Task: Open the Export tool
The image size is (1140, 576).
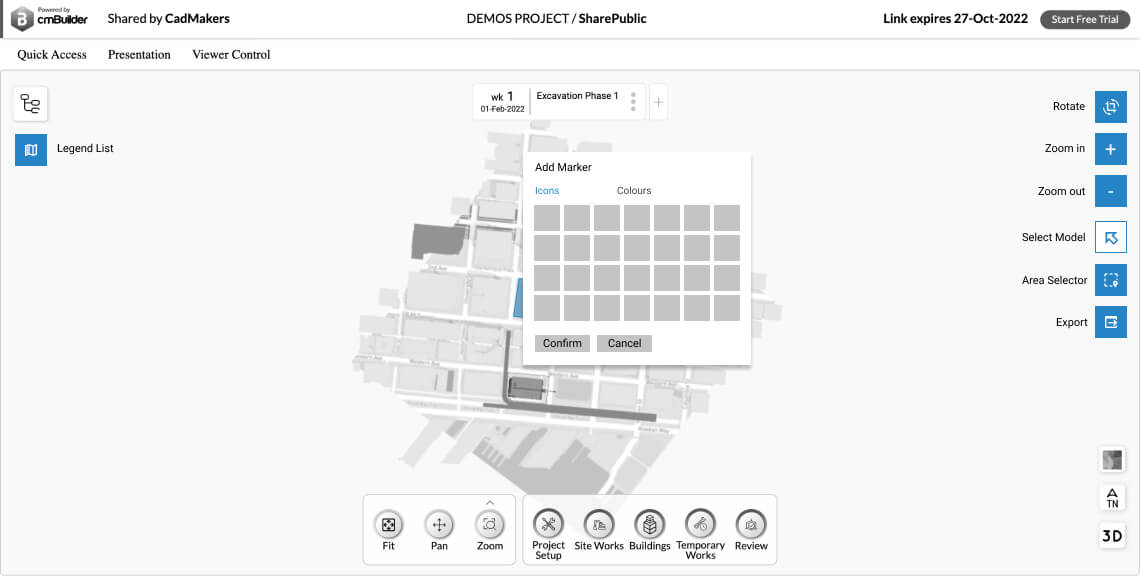Action: (x=1110, y=322)
